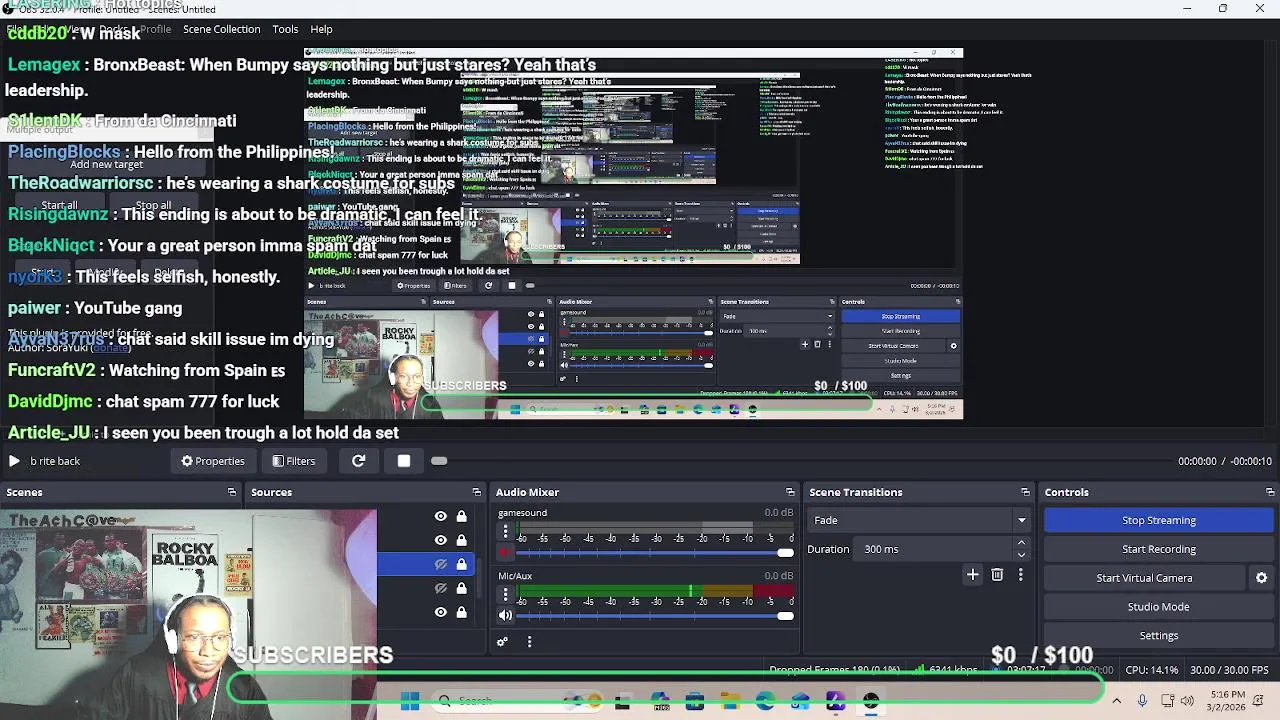
Task: Toggle visibility eye of top source row
Action: pos(440,516)
